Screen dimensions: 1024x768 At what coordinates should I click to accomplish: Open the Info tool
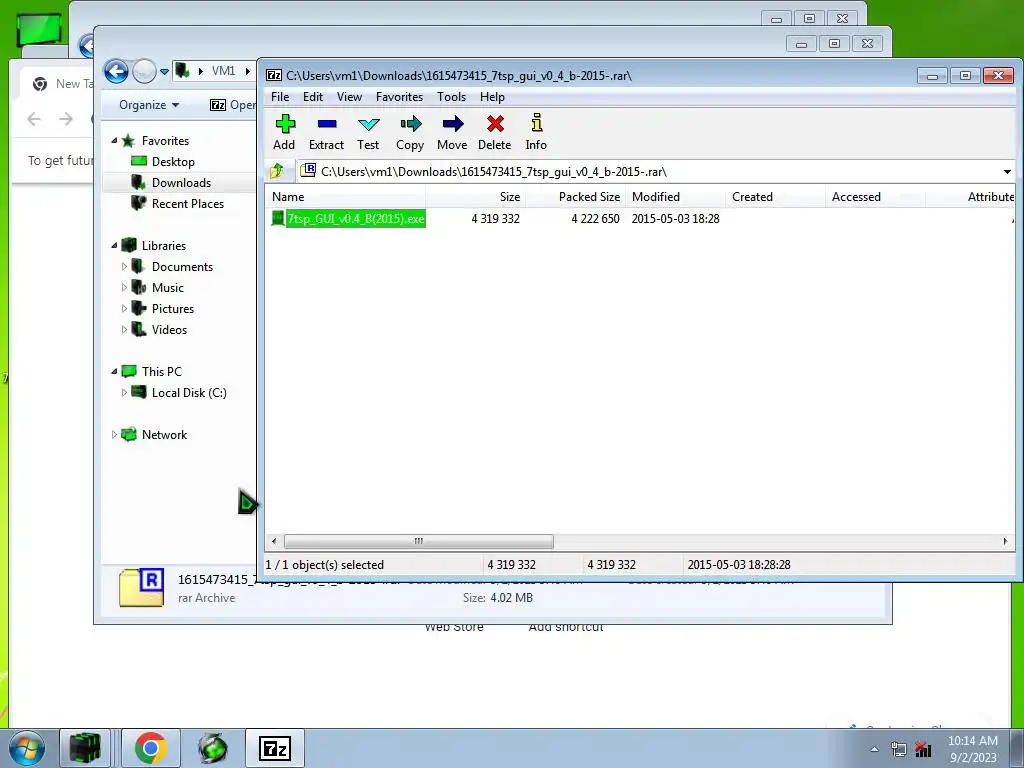click(536, 133)
